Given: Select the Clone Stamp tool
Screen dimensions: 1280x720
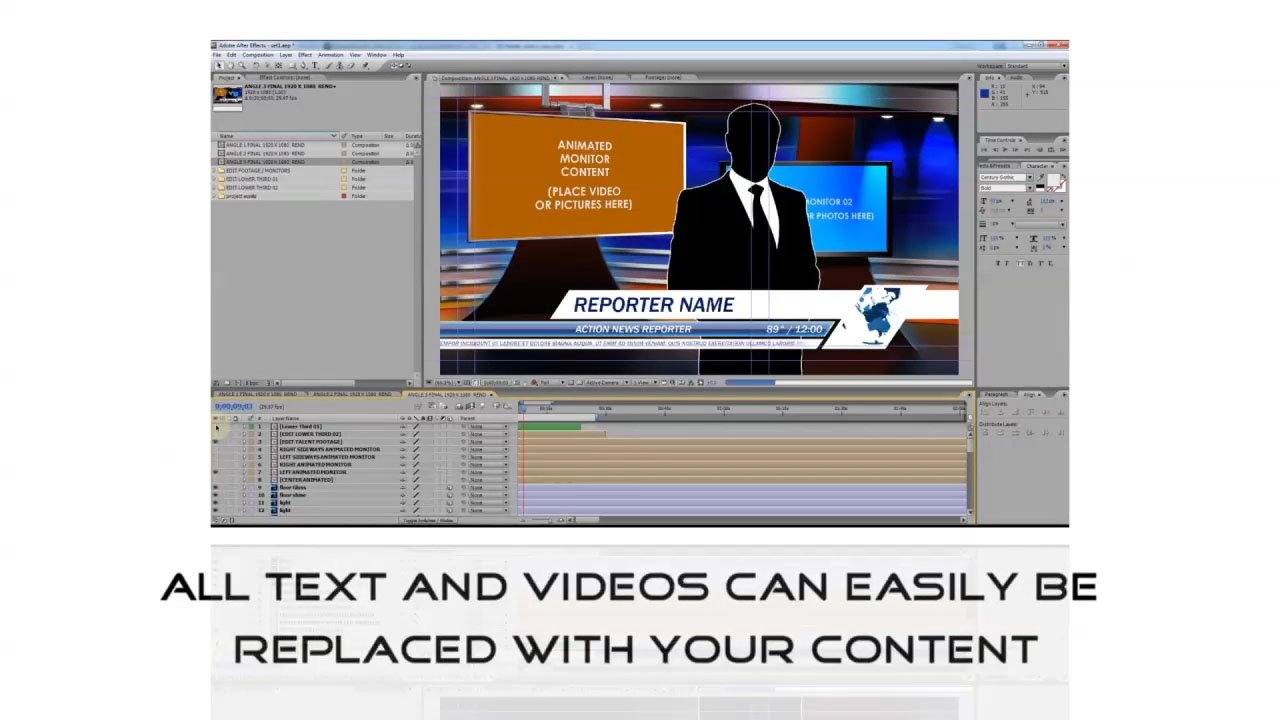Looking at the screenshot, I should click(339, 65).
